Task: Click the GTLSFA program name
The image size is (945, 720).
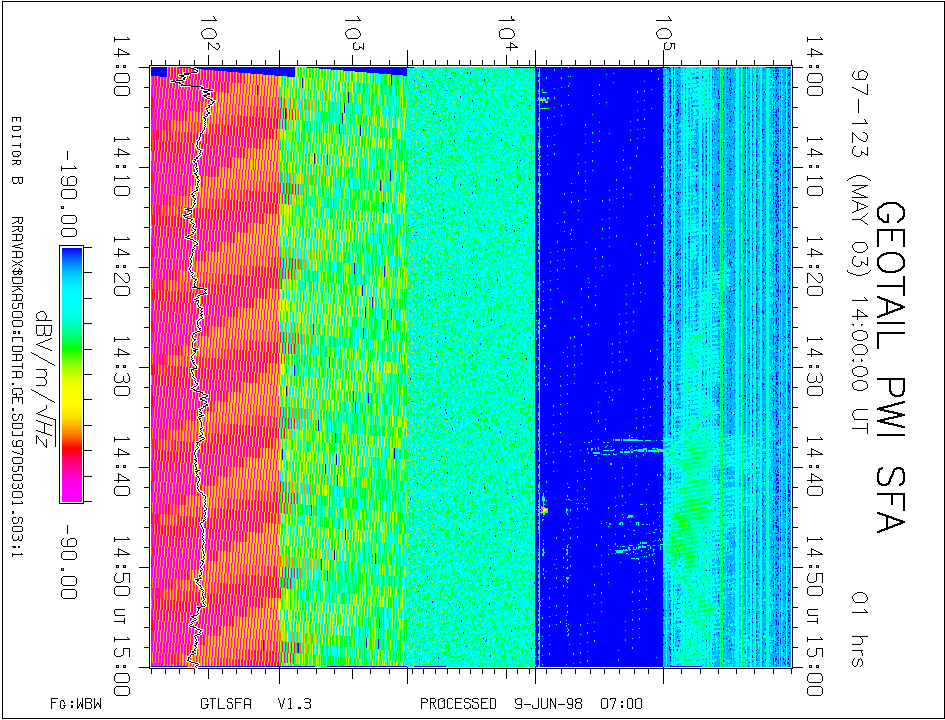Action: [225, 704]
